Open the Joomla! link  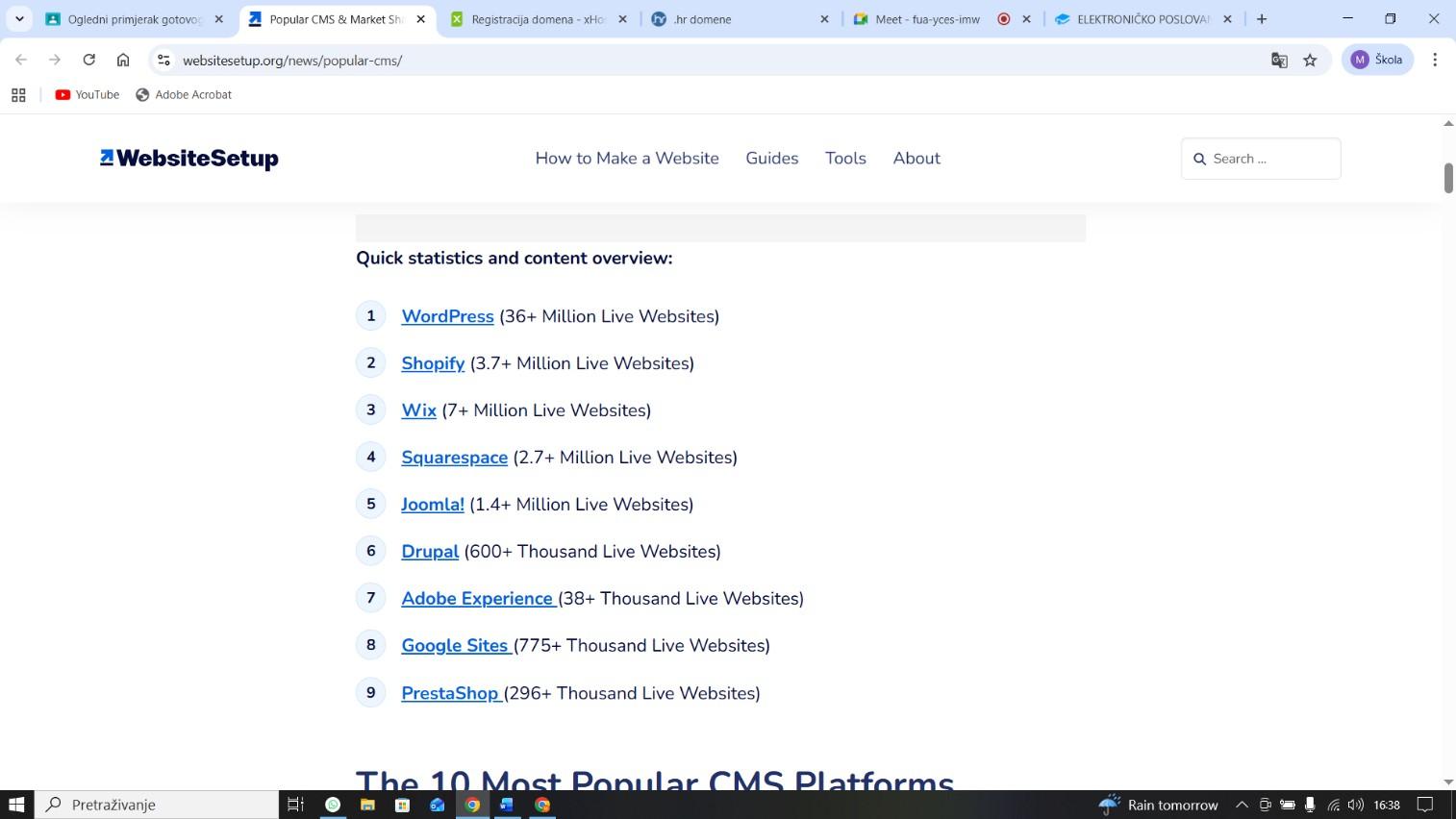click(x=433, y=505)
